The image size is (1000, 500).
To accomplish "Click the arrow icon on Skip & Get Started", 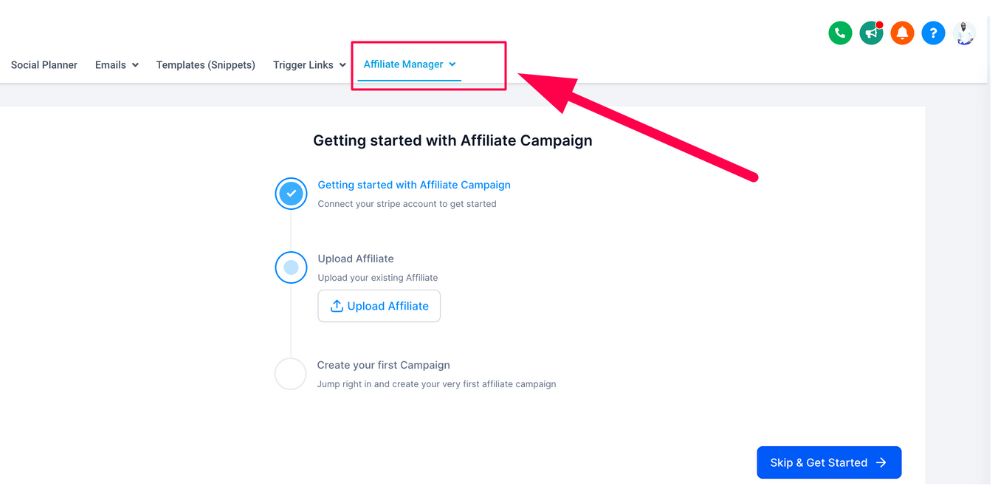I will tap(881, 463).
